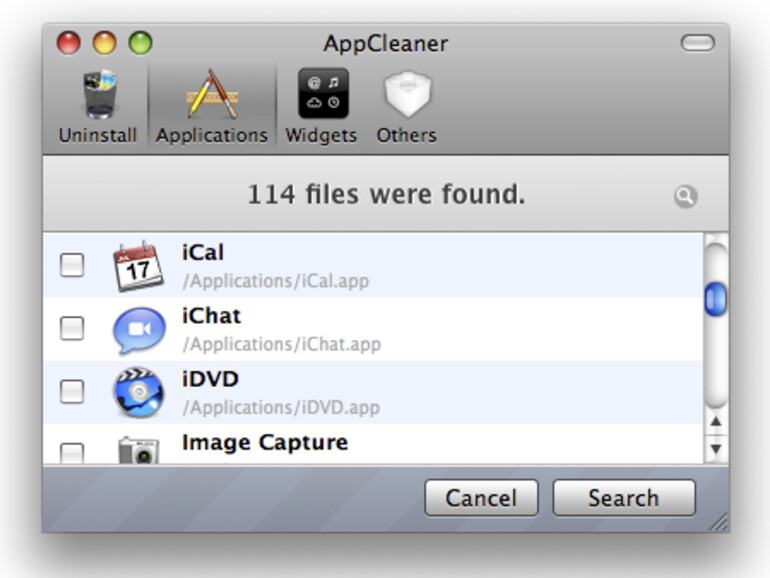
Task: Toggle the Image Capture checkbox
Action: [x=72, y=453]
